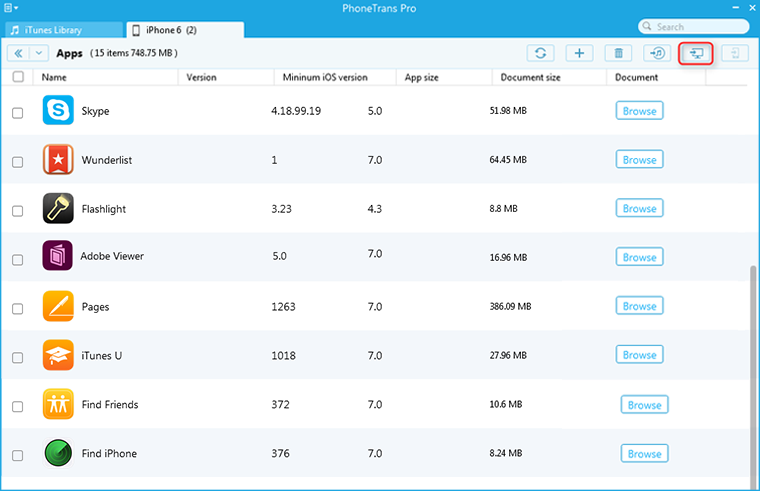Click the transfer to device icon

734,53
